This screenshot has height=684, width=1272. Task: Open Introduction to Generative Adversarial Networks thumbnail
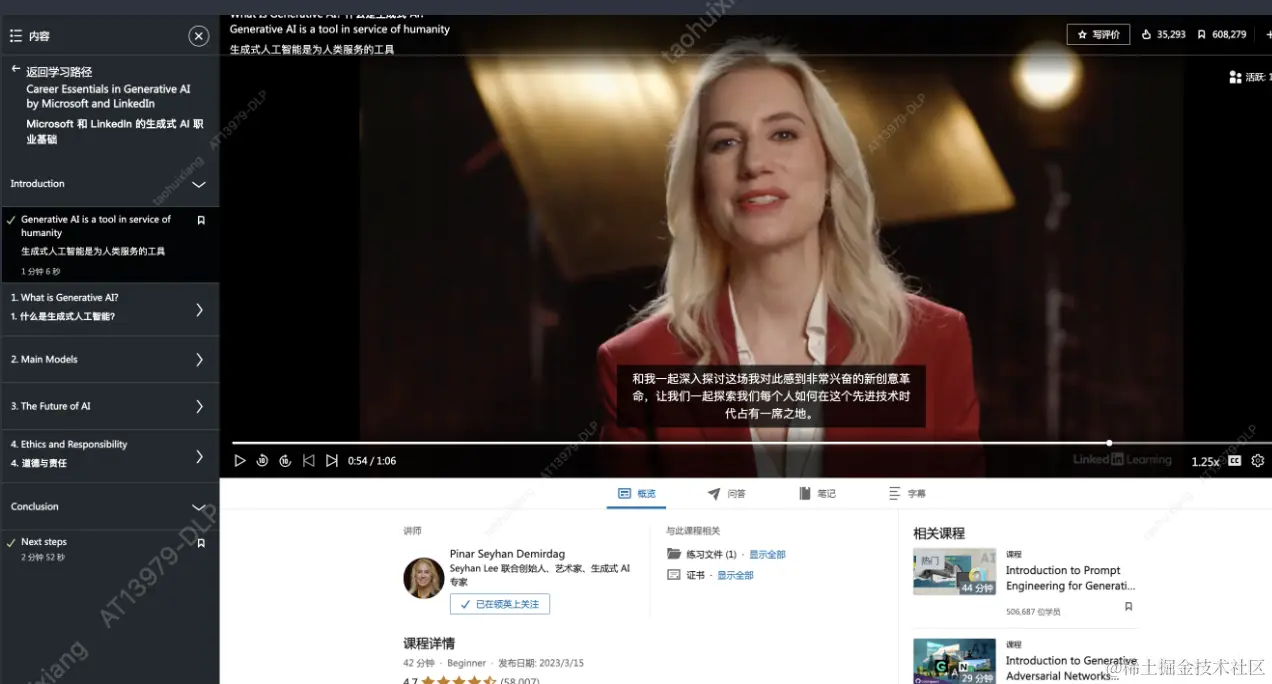pyautogui.click(x=954, y=661)
